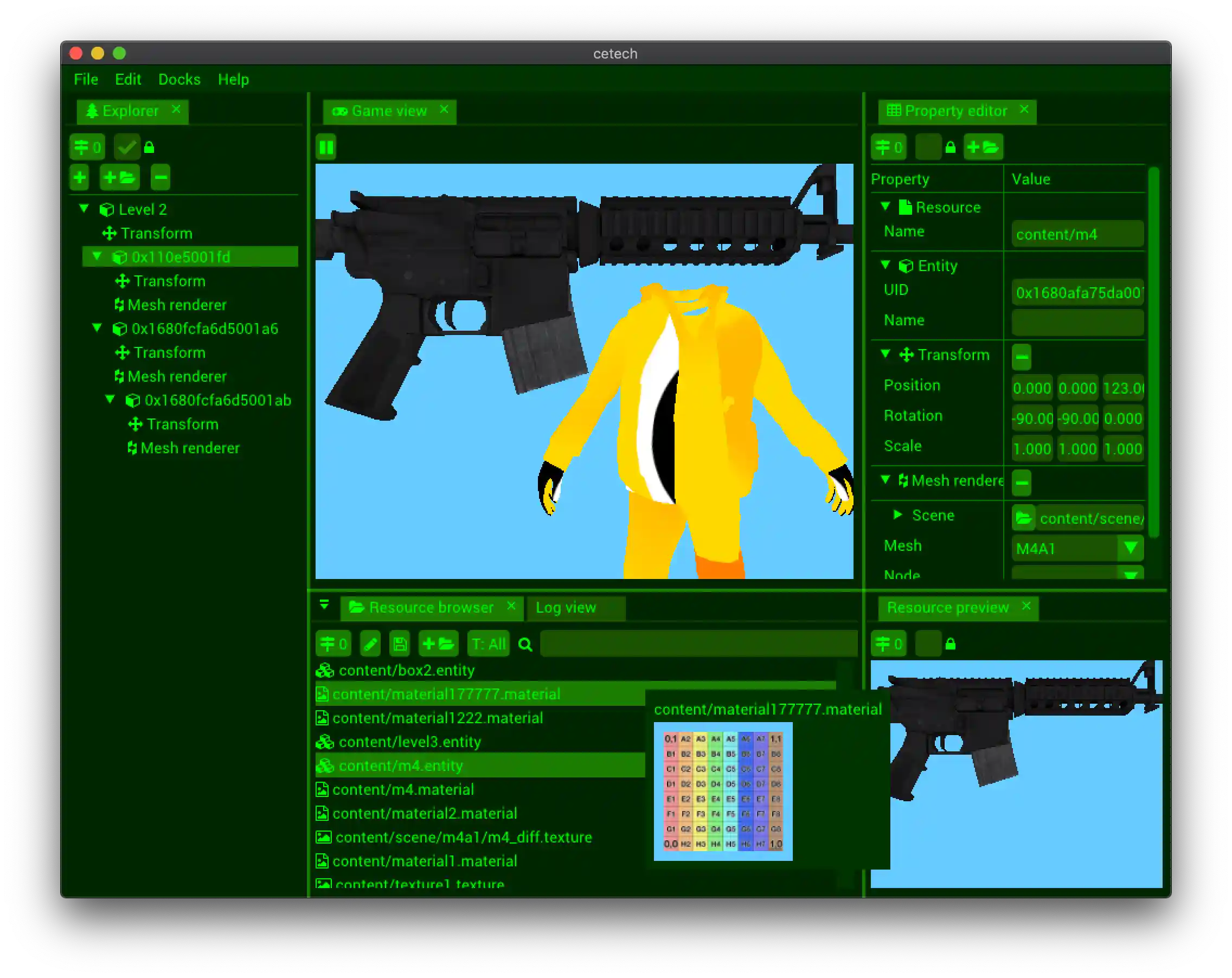
Task: Click the remove minus icon in Explorer
Action: tap(160, 177)
